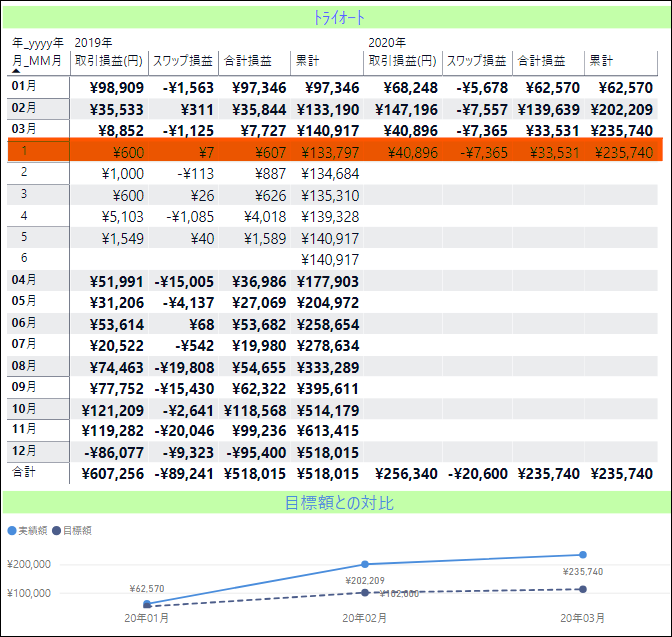Click the sort arrow under 月_MM月 header
This screenshot has width=672, height=637.
point(16,71)
